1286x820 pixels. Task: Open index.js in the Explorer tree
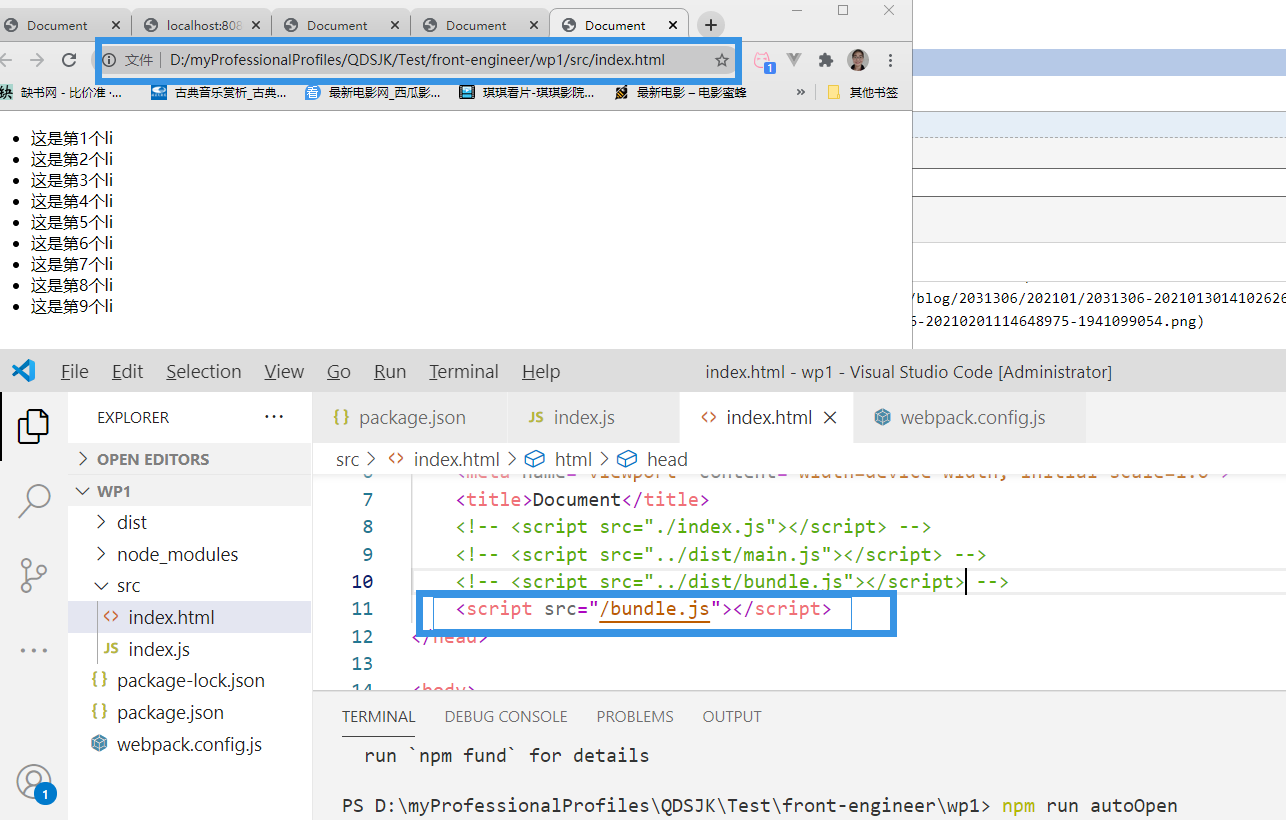pyautogui.click(x=190, y=649)
